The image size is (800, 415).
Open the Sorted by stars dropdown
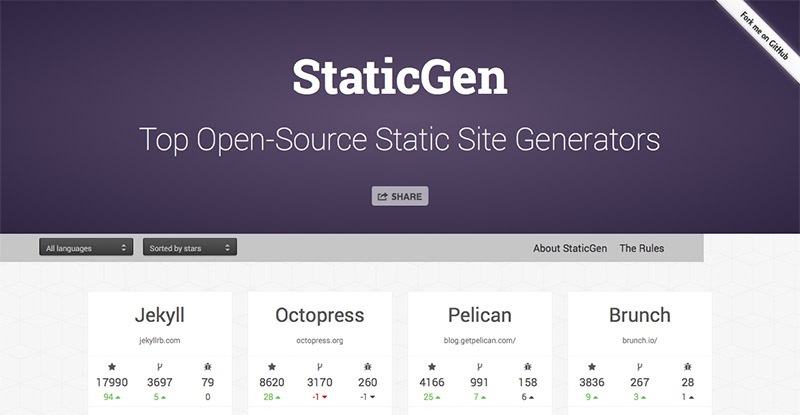pyautogui.click(x=190, y=247)
